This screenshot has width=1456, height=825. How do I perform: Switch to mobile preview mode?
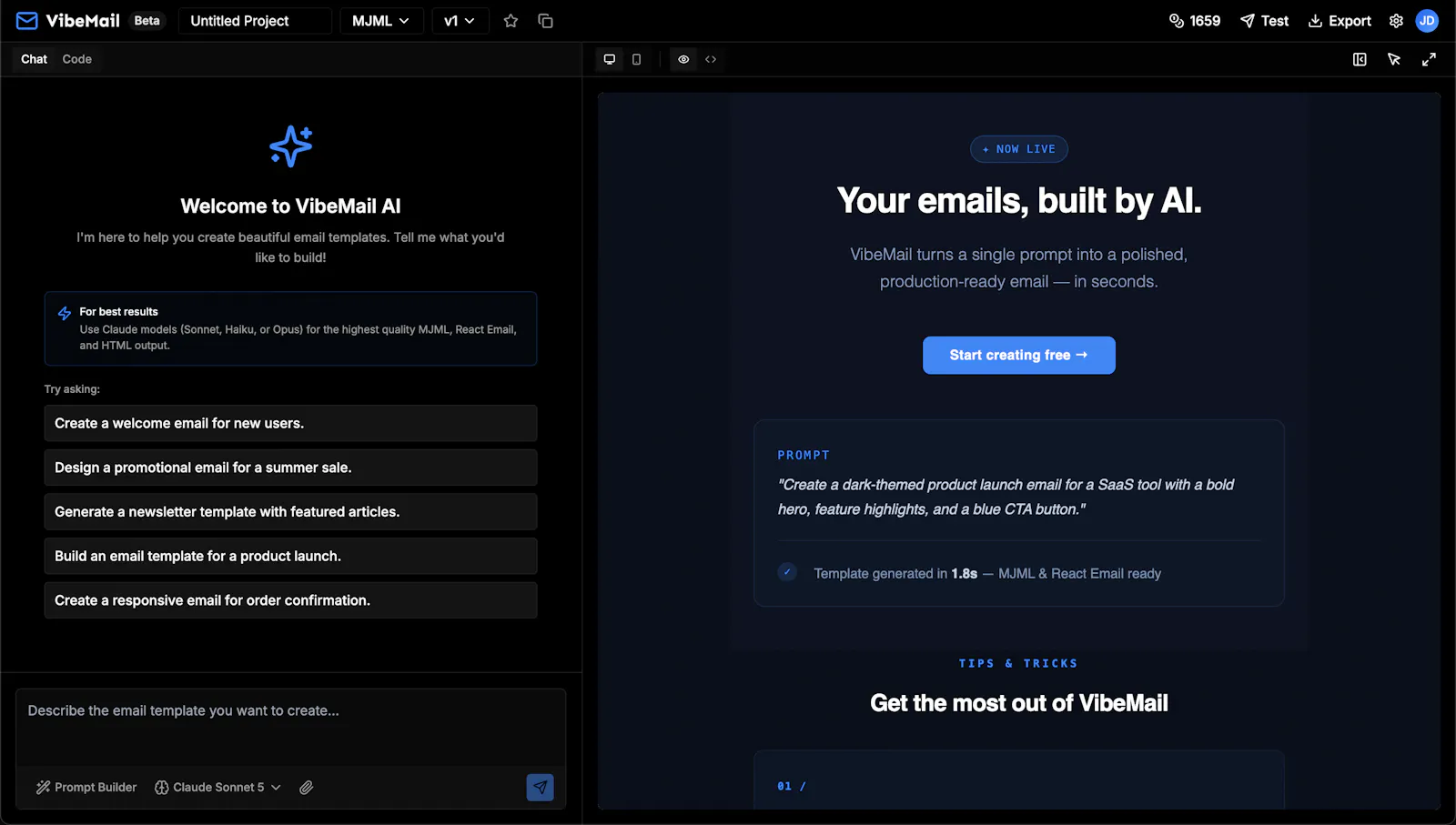tap(636, 59)
